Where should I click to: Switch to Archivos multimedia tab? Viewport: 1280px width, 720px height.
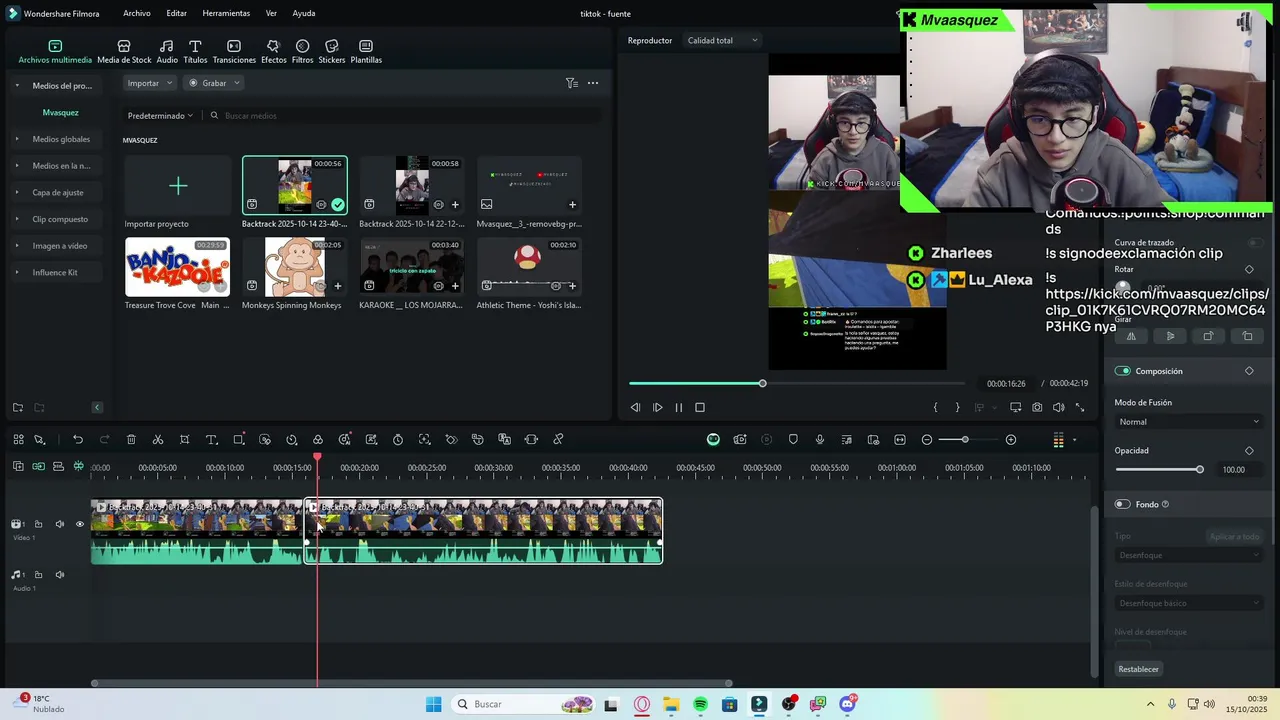click(55, 52)
